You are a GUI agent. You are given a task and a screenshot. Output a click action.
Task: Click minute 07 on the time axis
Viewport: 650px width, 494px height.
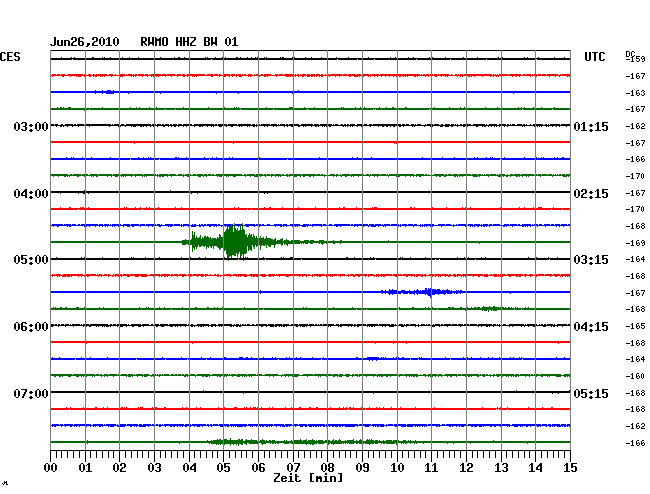tap(293, 467)
